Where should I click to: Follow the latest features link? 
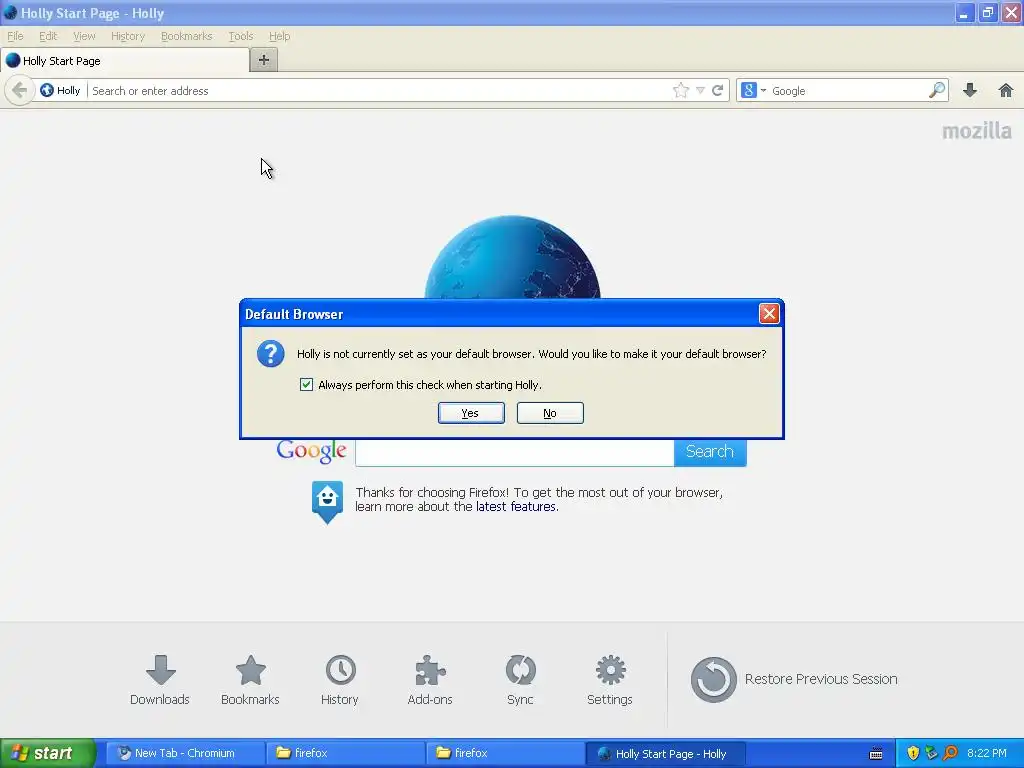point(516,507)
